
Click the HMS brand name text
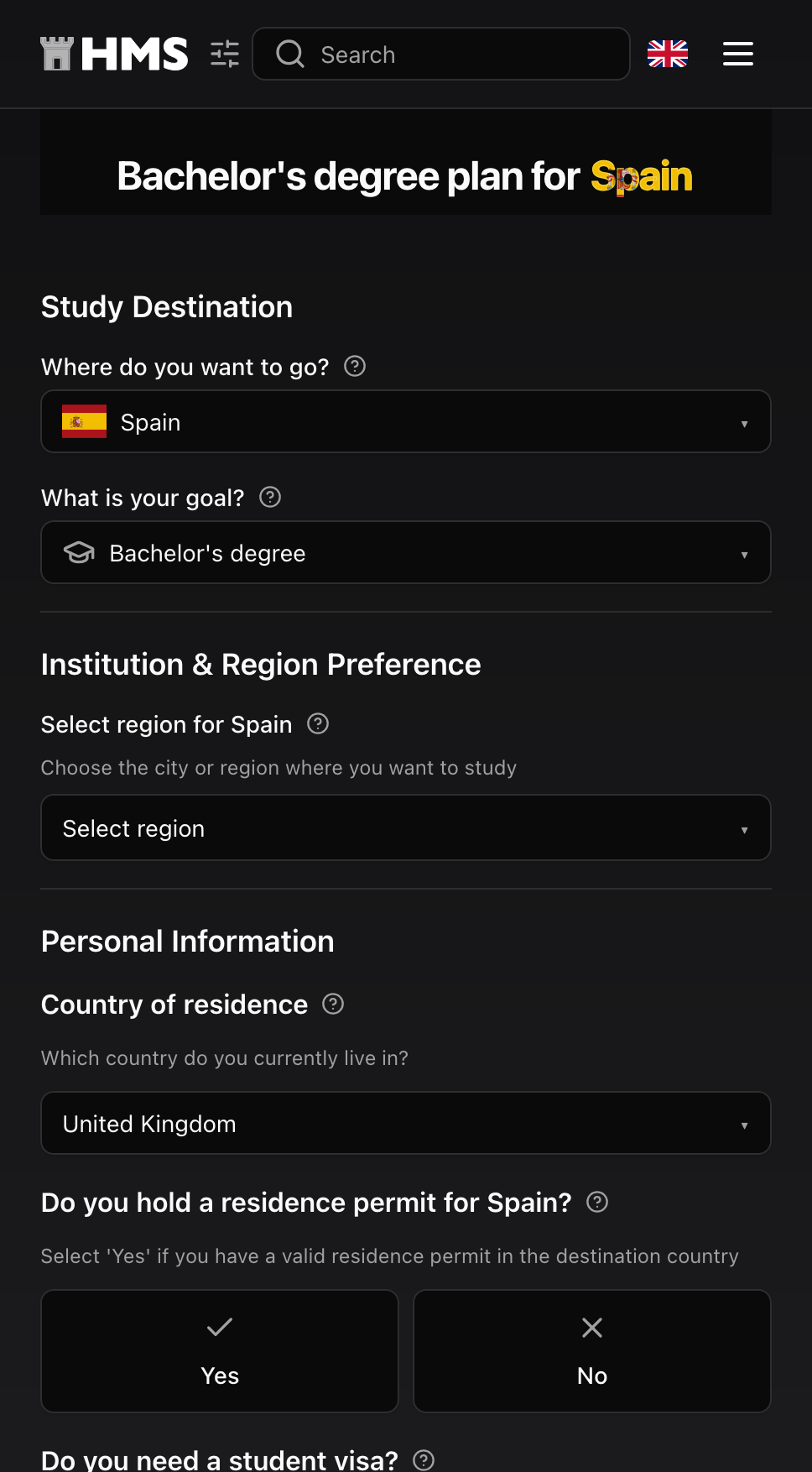134,54
